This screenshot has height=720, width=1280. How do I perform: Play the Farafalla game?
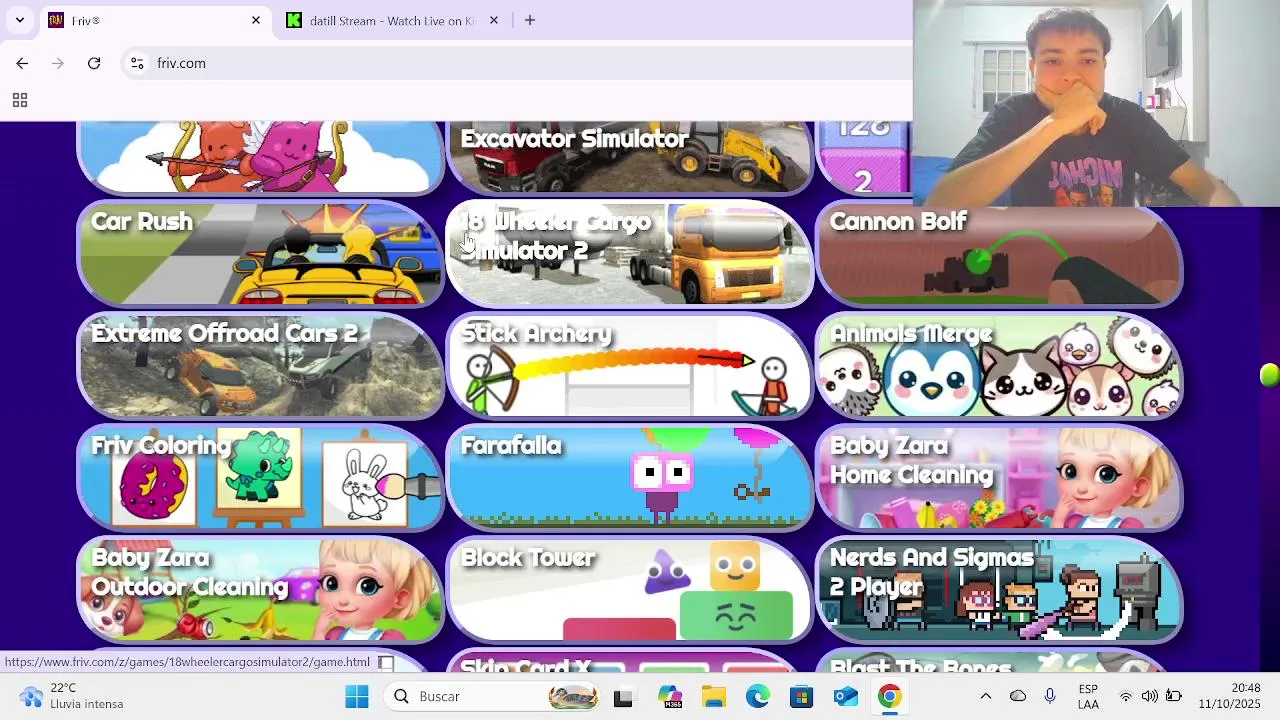(630, 478)
